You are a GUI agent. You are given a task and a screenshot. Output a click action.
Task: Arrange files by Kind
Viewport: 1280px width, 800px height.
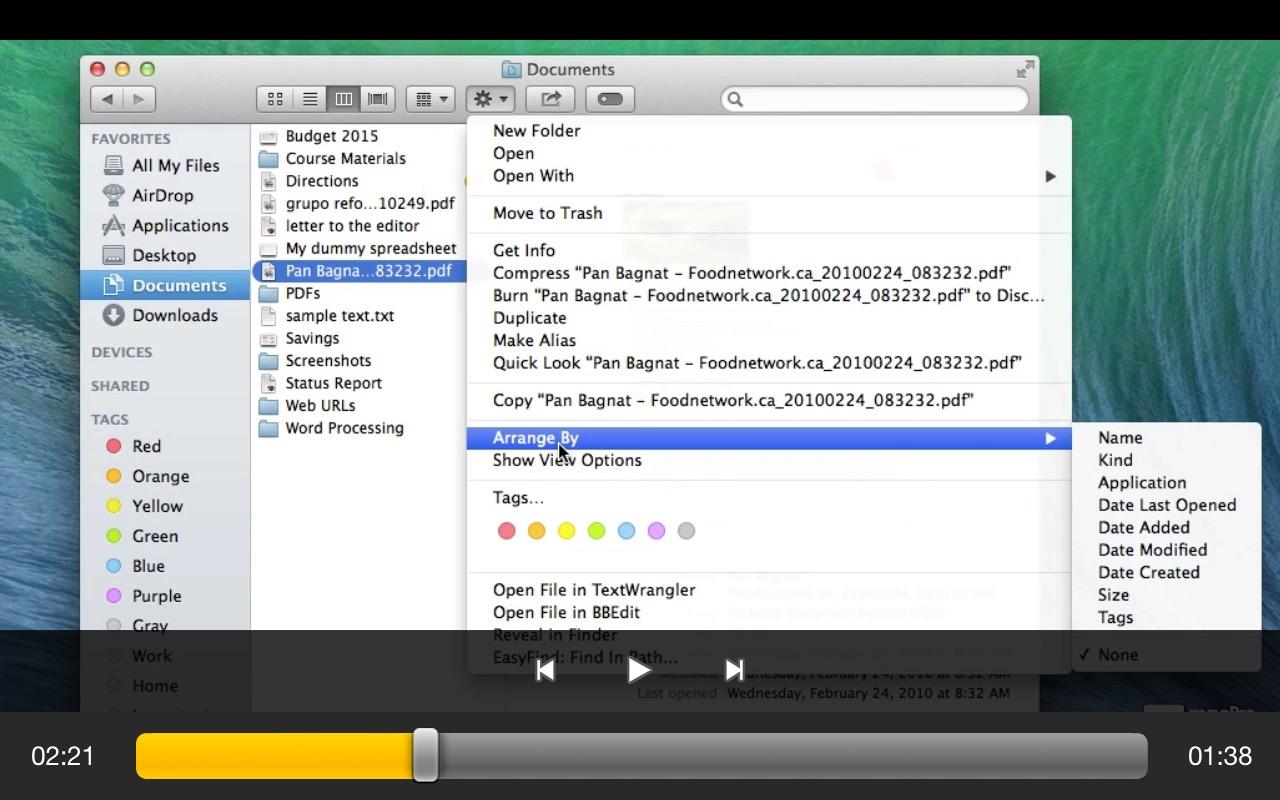pyautogui.click(x=1115, y=460)
